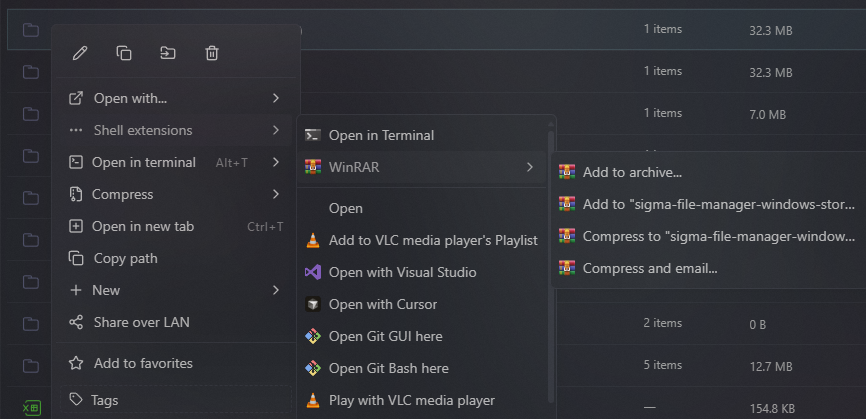Click the copy icon in context toolbar
This screenshot has height=419, width=866.
(124, 53)
